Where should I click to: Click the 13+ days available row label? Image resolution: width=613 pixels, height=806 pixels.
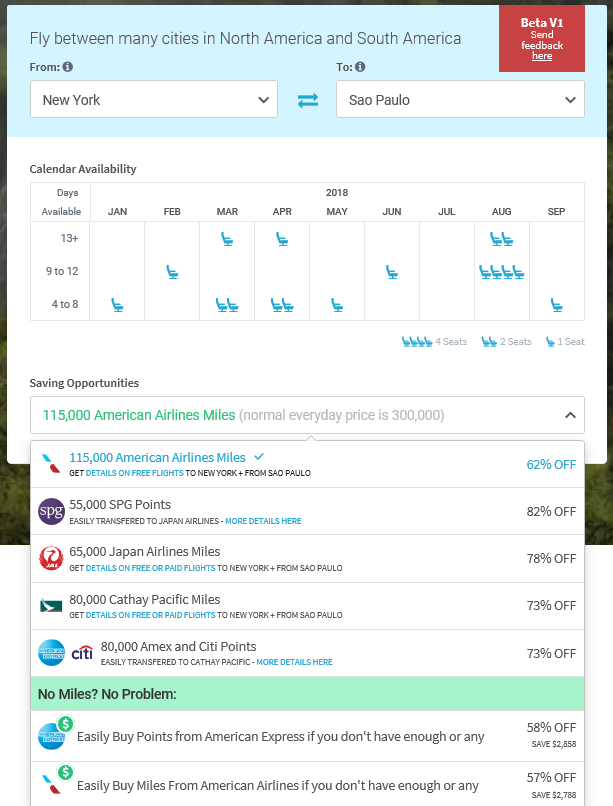(69, 238)
